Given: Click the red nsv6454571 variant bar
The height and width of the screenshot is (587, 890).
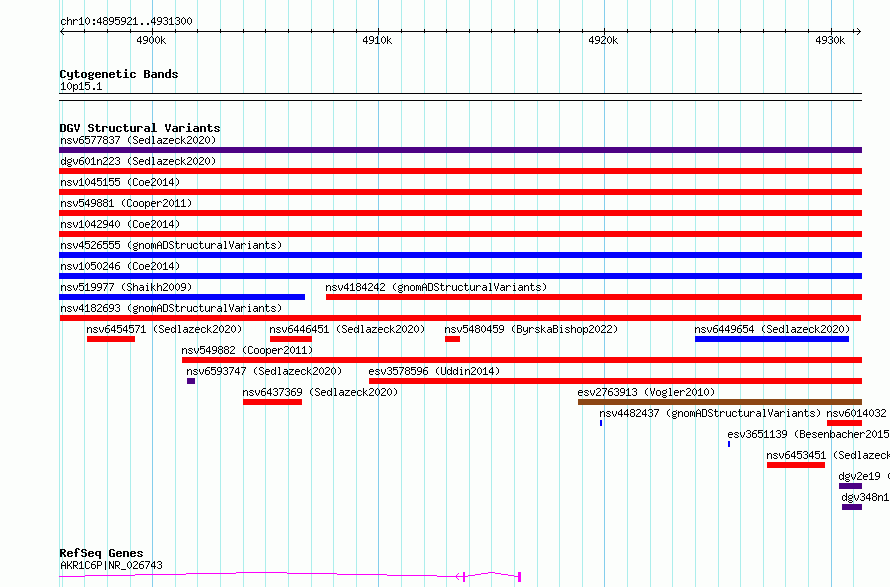Looking at the screenshot, I should pos(111,339).
